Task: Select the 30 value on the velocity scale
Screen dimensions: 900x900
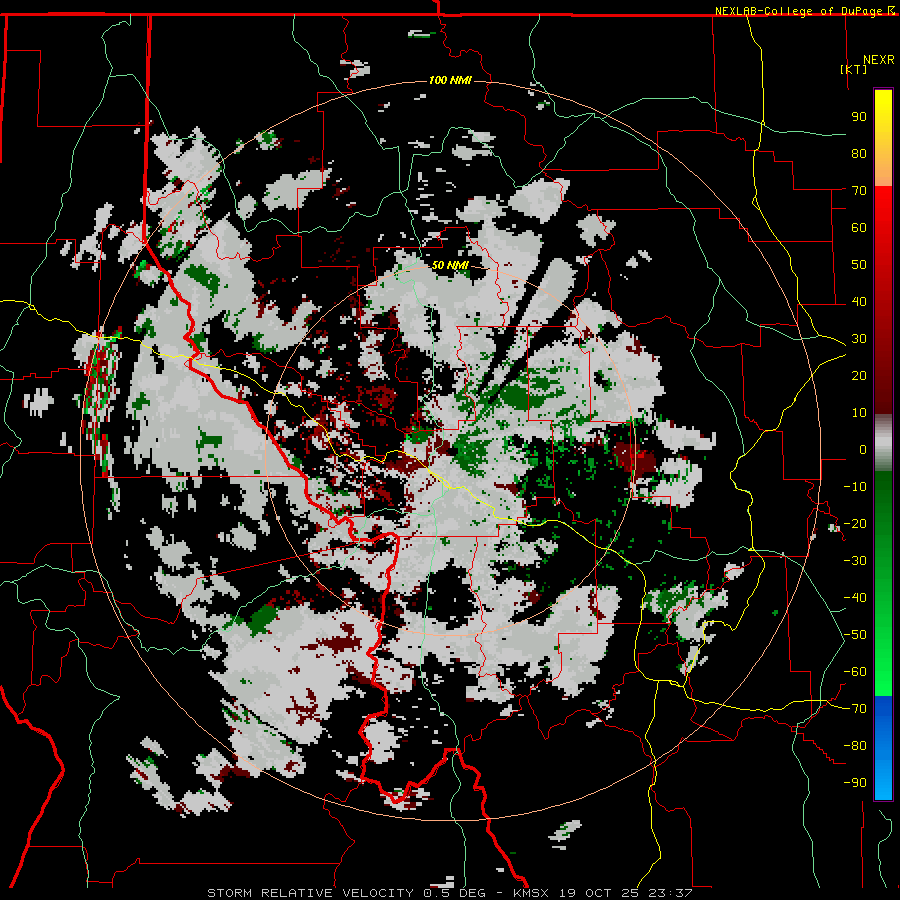Action: tap(859, 339)
